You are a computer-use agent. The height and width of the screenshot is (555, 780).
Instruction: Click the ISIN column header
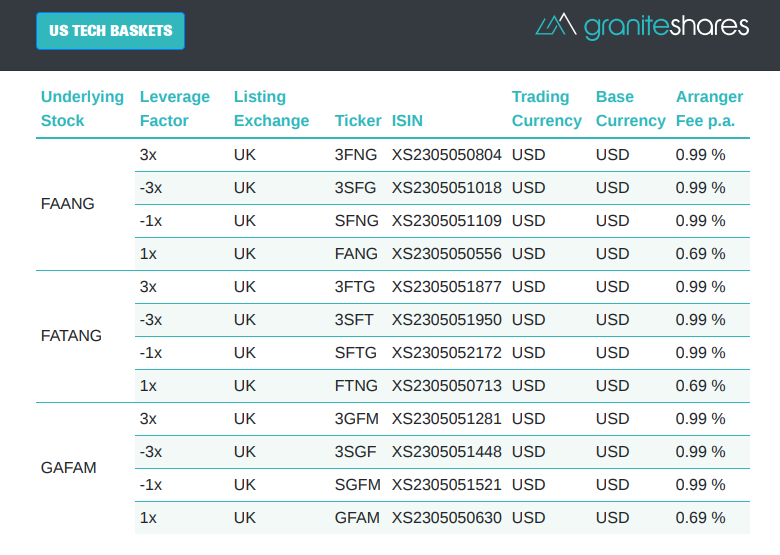(x=407, y=121)
